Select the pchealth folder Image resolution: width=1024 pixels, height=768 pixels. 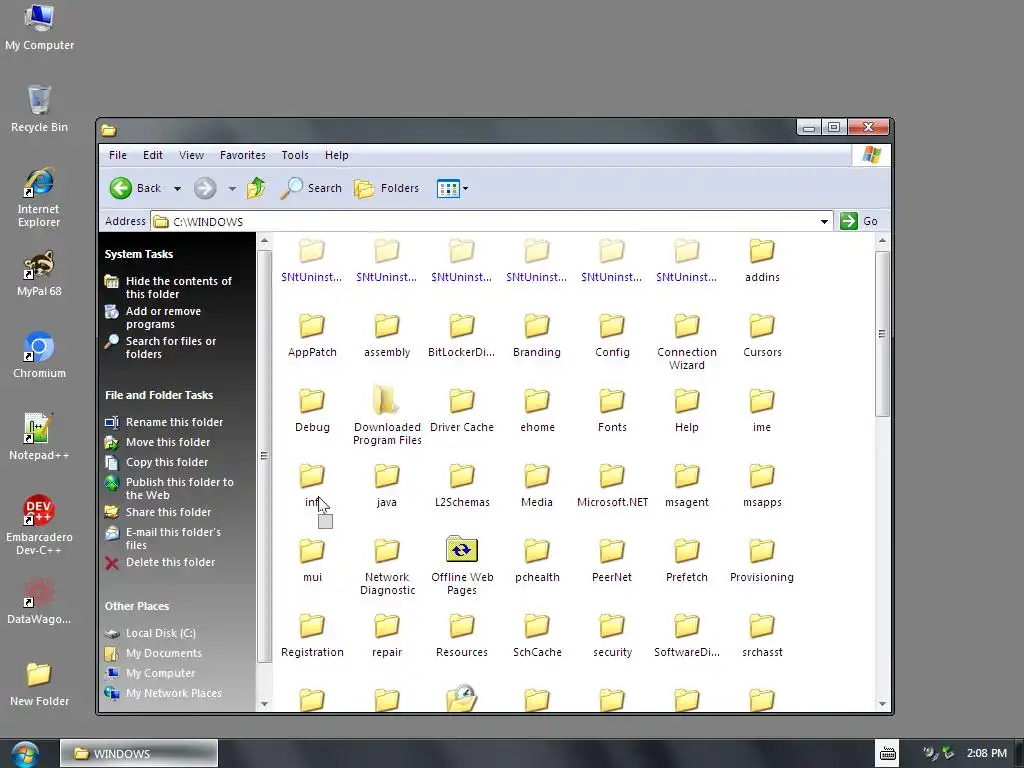coord(537,561)
